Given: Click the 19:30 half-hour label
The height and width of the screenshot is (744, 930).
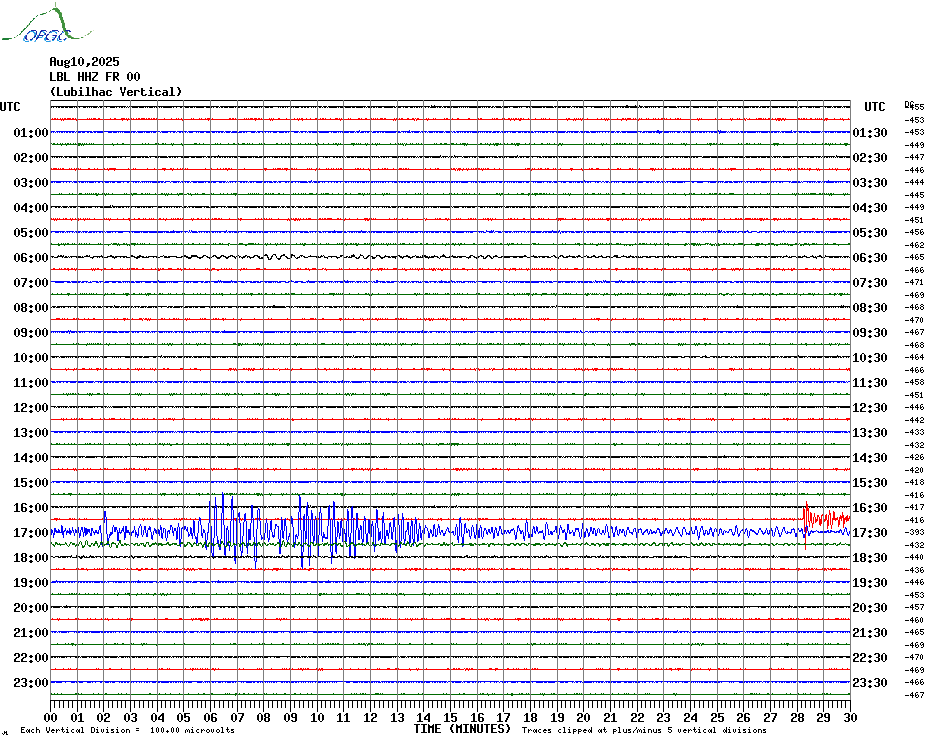Looking at the screenshot, I should point(870,583).
